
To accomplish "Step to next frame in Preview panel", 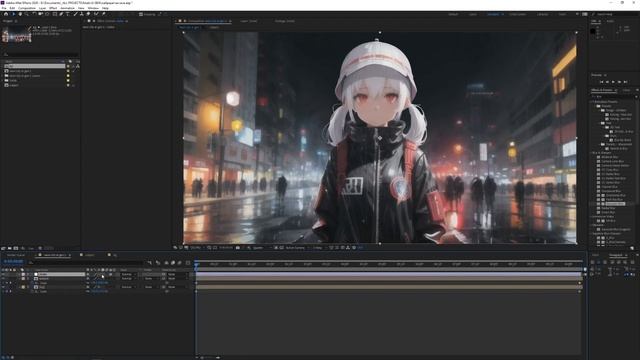I will [619, 82].
